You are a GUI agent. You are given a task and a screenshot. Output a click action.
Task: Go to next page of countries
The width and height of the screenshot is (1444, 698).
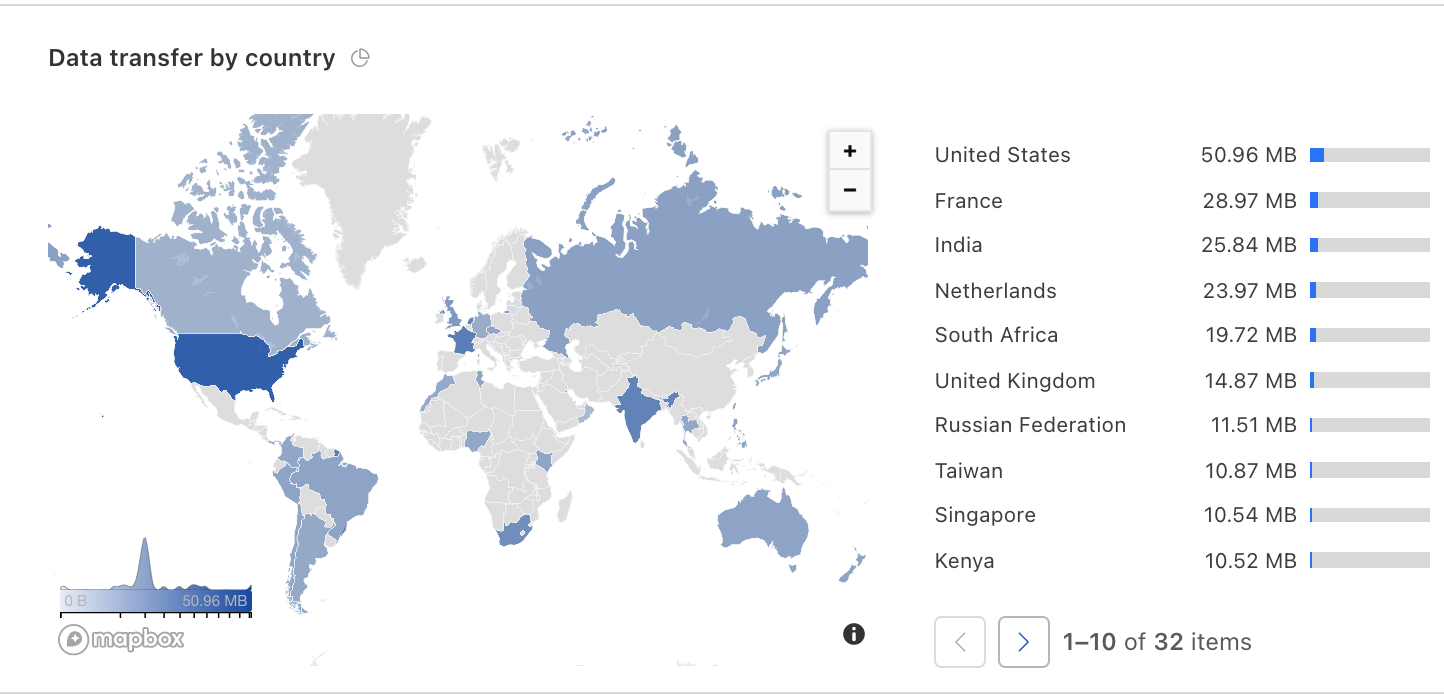tap(1024, 642)
